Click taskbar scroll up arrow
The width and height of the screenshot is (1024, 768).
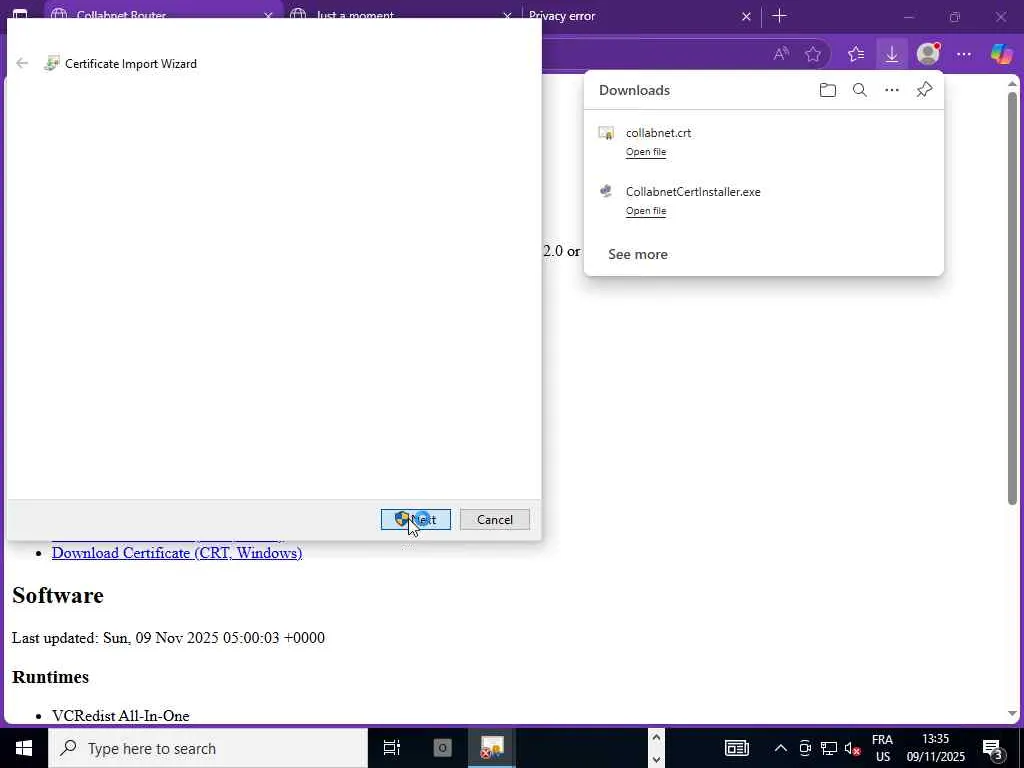[x=656, y=737]
